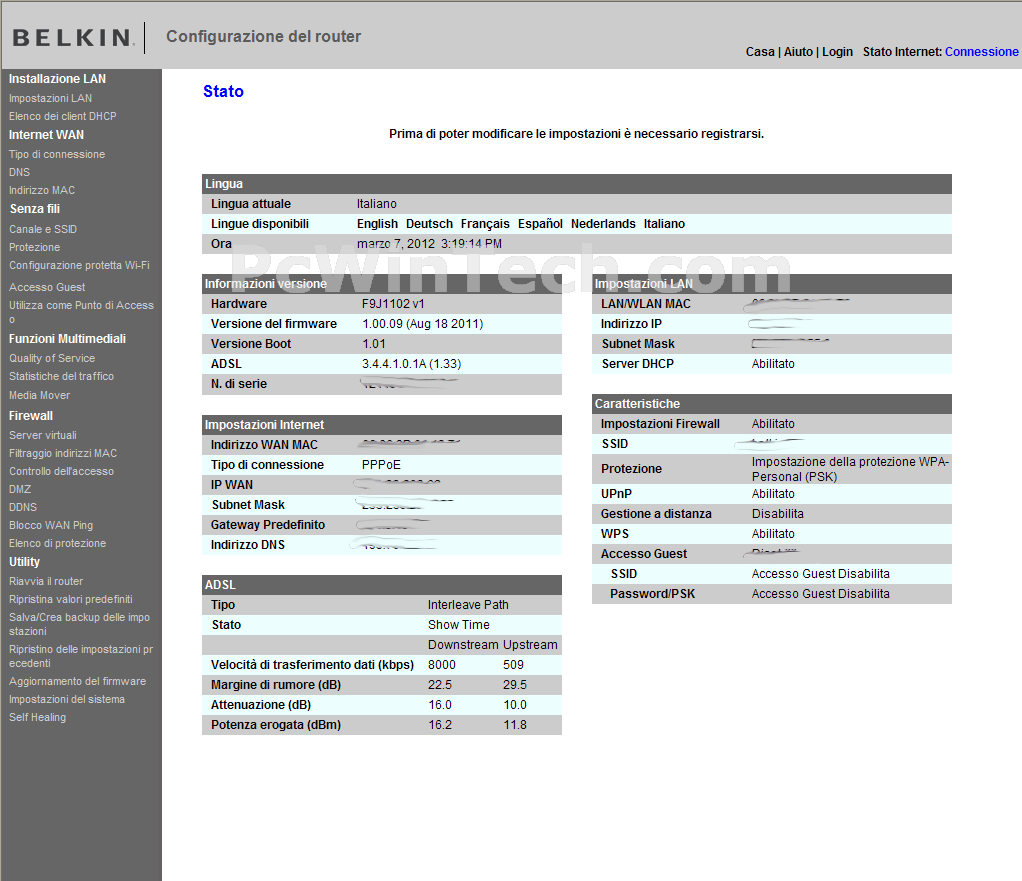Open Elenco dei client DHCP page
The width and height of the screenshot is (1022, 881).
click(63, 116)
